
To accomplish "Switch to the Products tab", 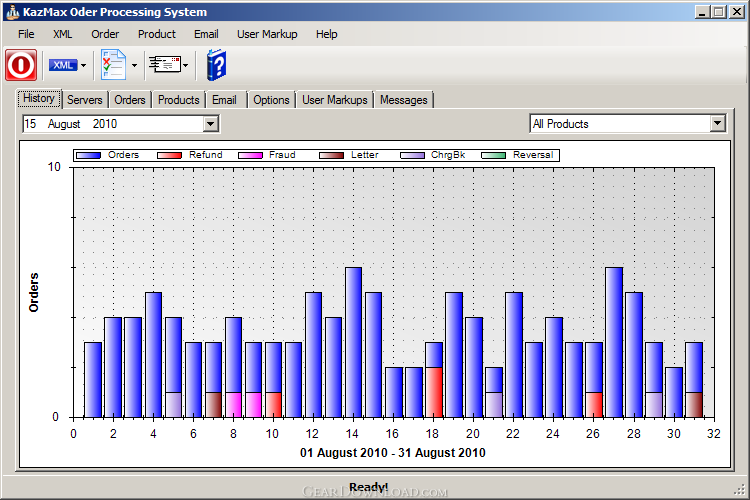I will point(178,100).
